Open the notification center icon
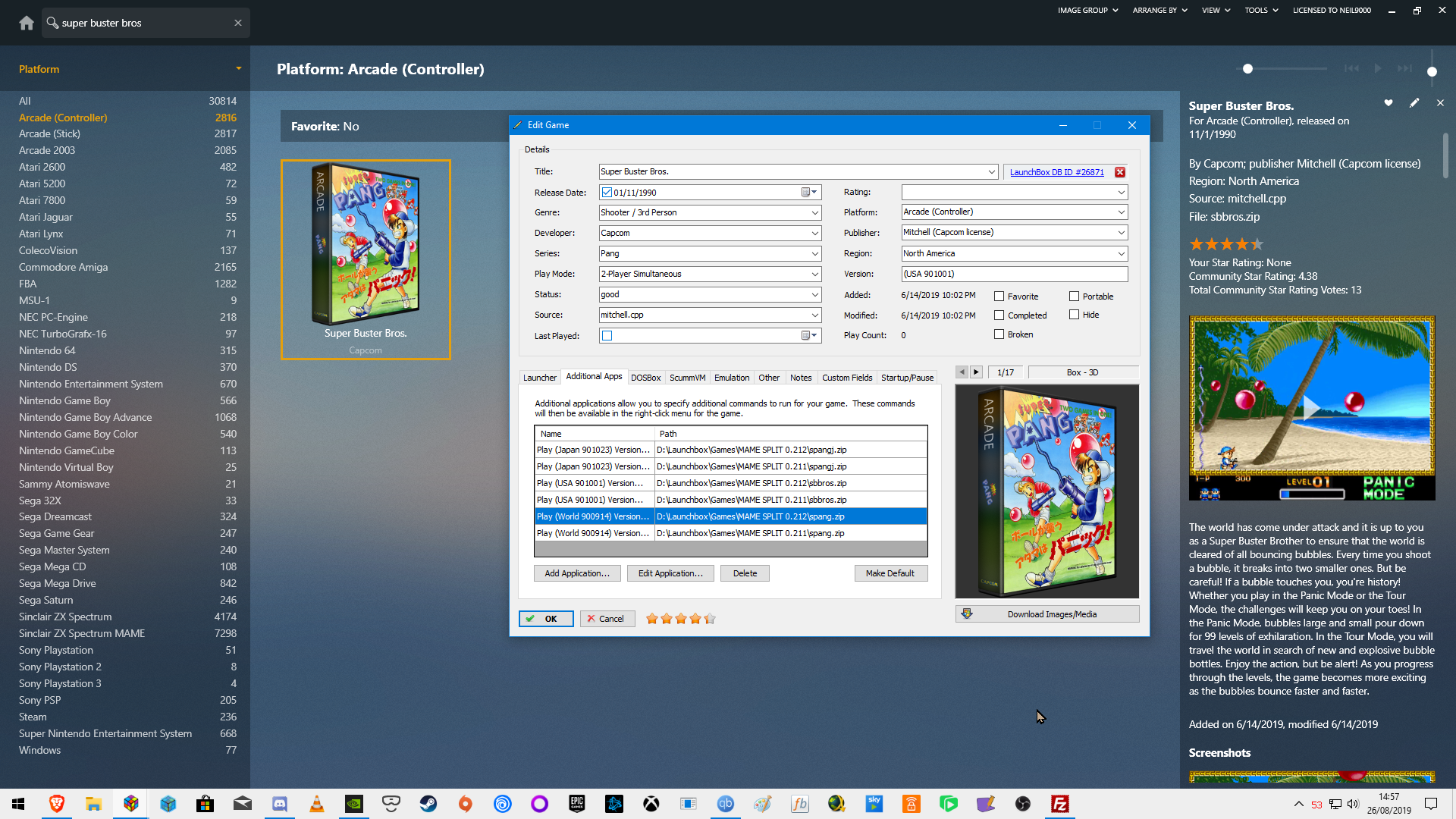 1431,804
